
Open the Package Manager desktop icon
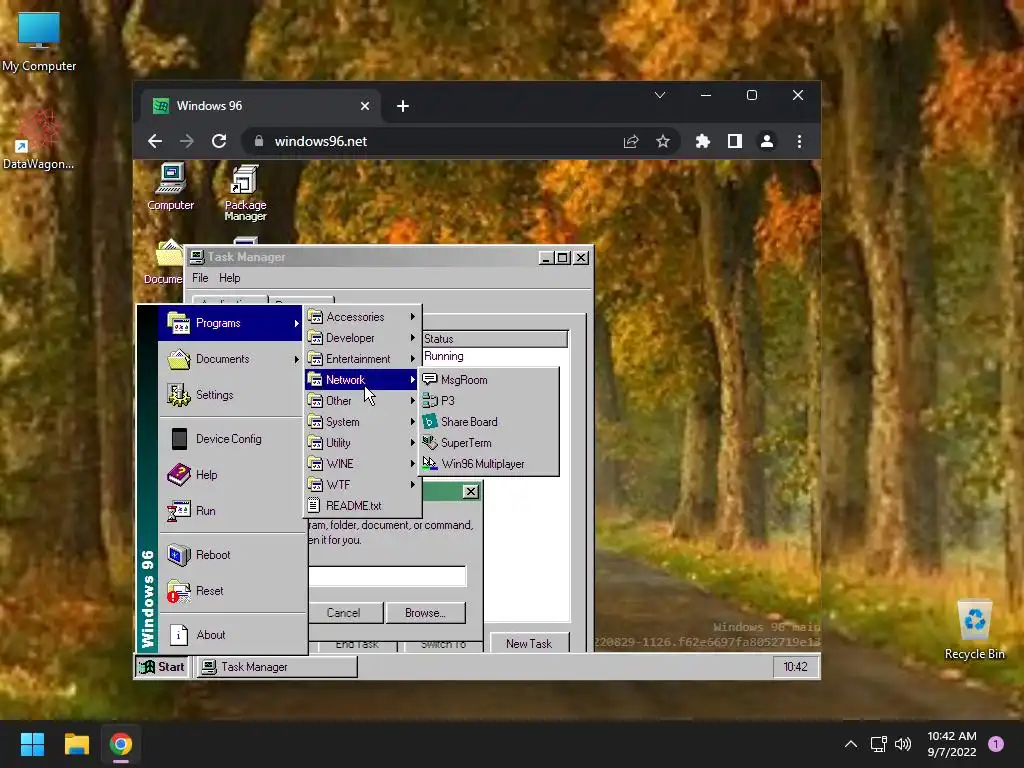[x=245, y=193]
